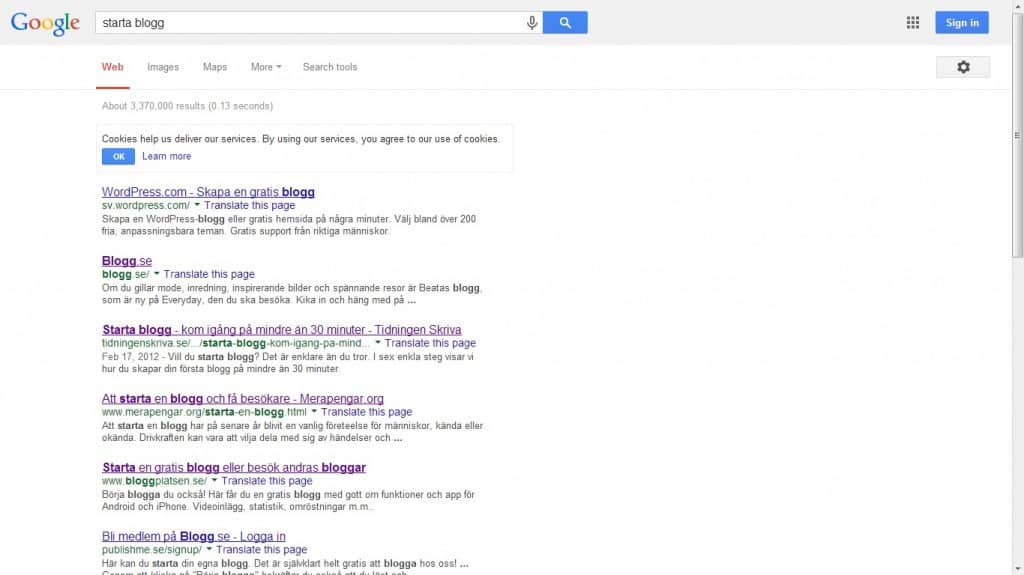
Task: Translate this page for blogg.se result
Action: [209, 274]
